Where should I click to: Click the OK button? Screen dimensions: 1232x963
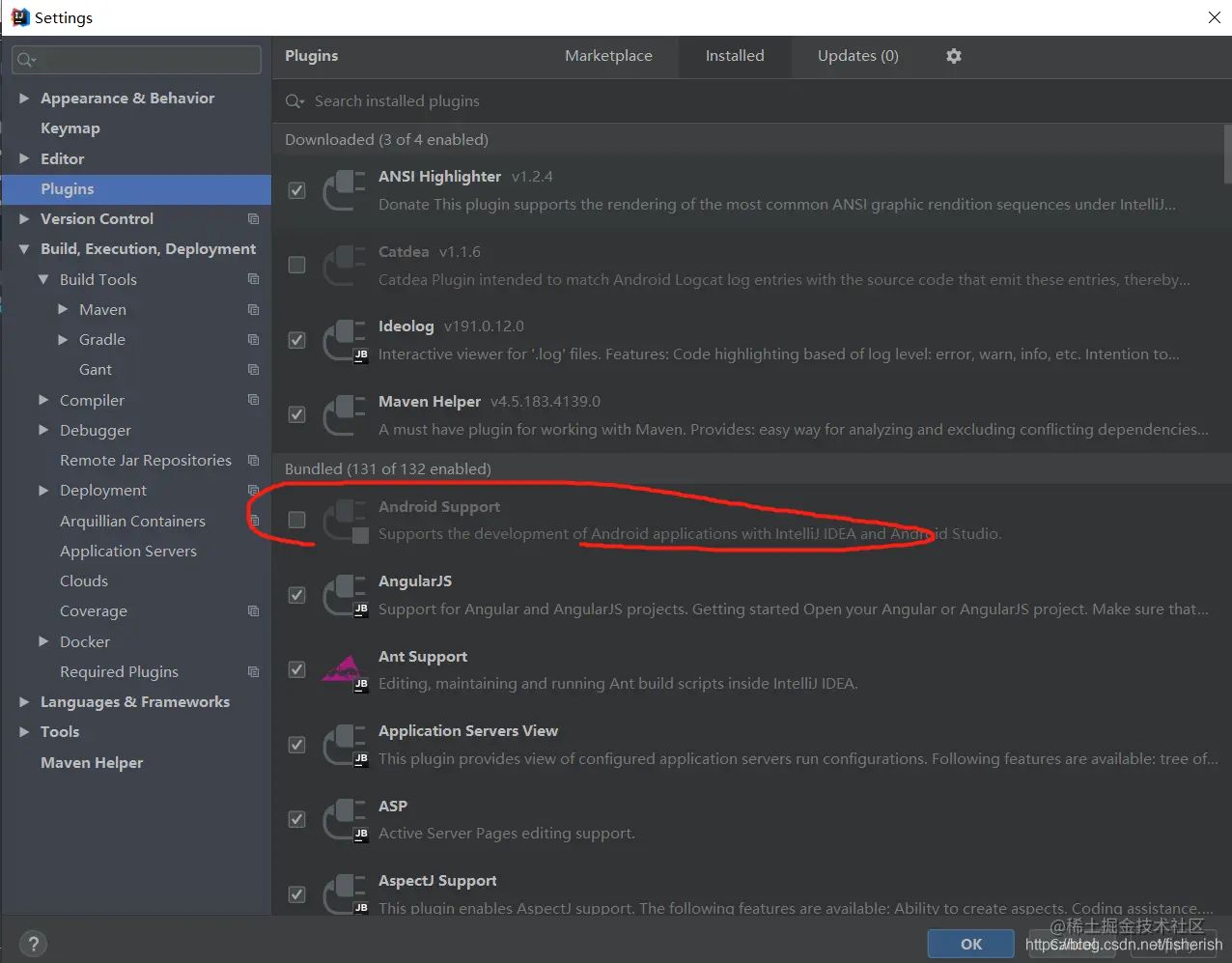coord(971,945)
